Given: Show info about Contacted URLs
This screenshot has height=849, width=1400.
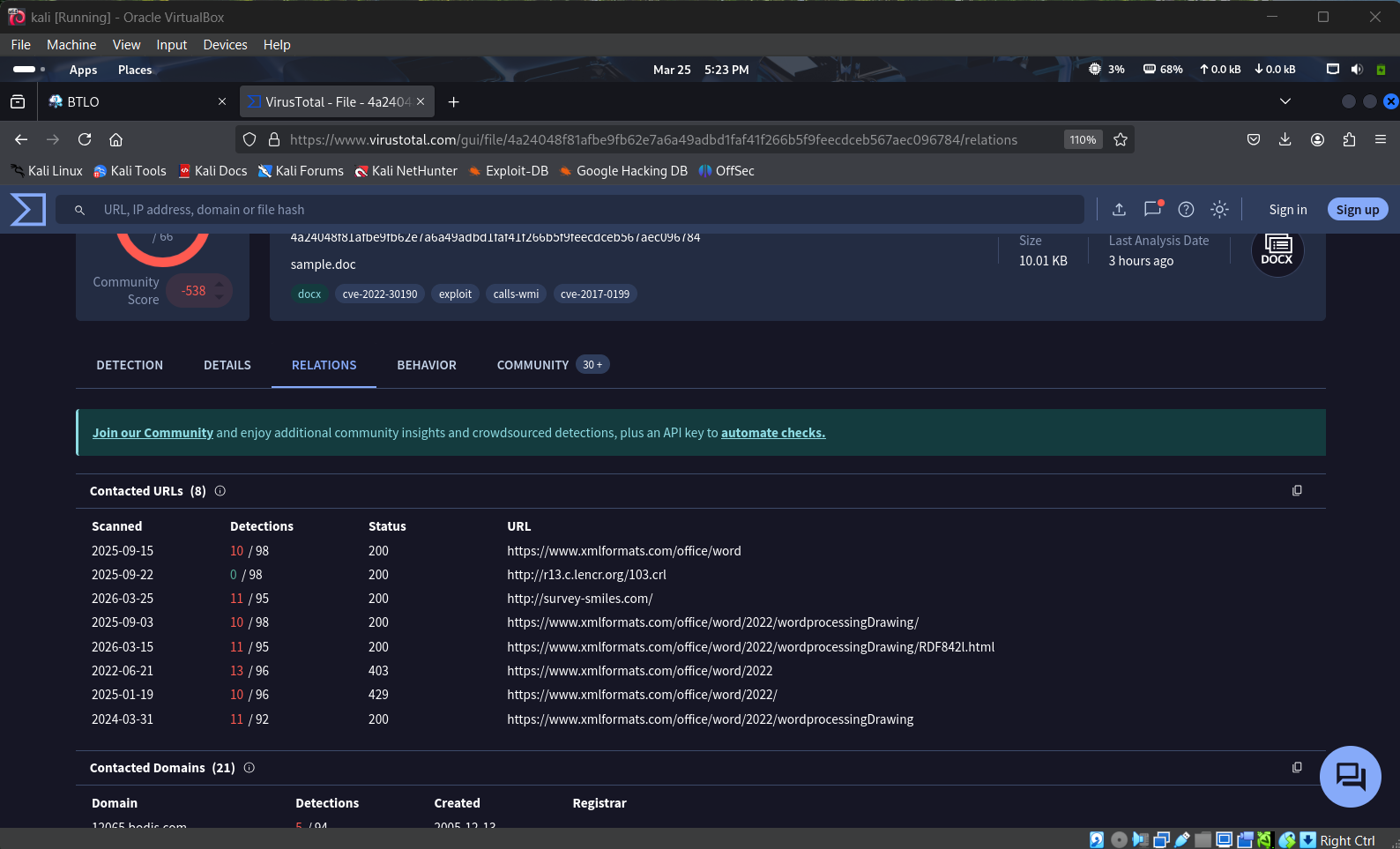Looking at the screenshot, I should pos(220,491).
